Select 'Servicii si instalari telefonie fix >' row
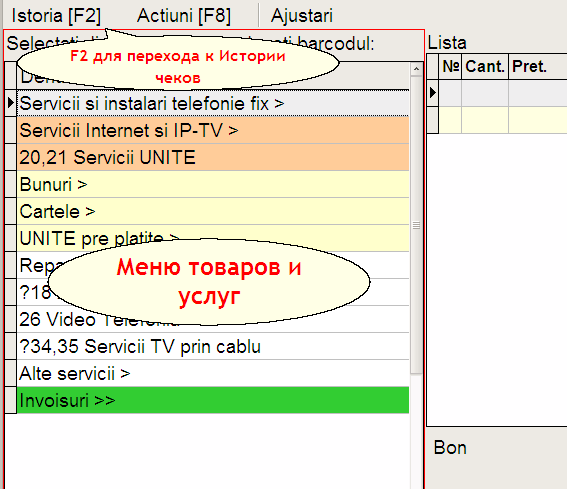Viewport: 567px width, 489px height. pyautogui.click(x=213, y=103)
